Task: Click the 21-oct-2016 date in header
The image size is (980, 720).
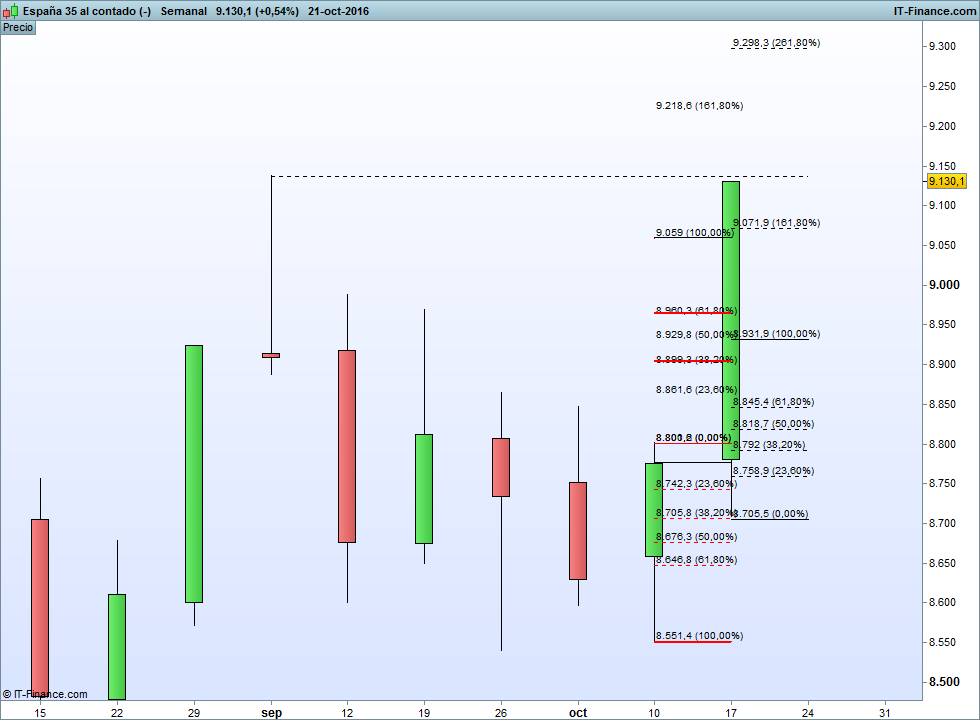Action: (x=338, y=11)
